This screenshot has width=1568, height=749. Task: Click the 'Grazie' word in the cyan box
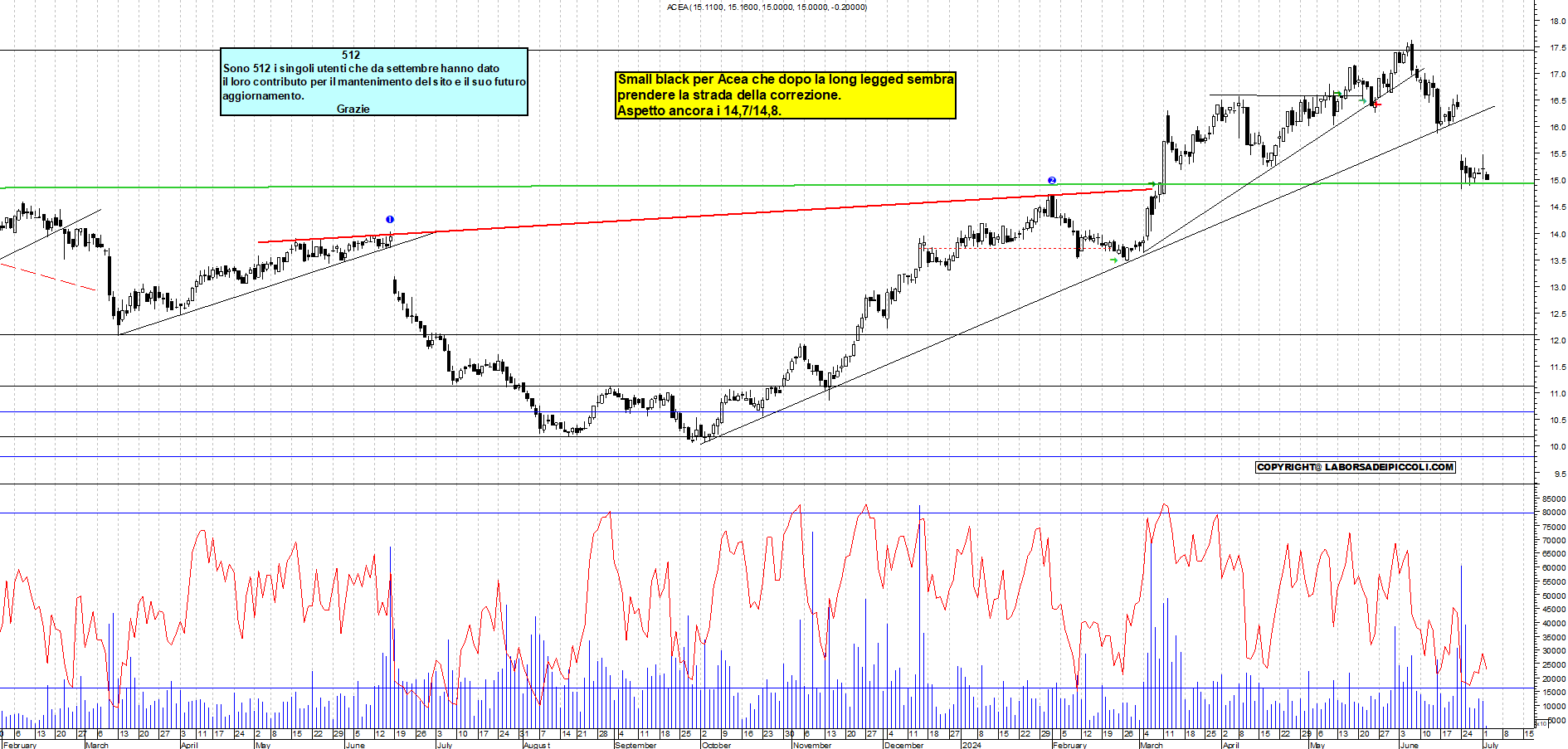pos(353,109)
